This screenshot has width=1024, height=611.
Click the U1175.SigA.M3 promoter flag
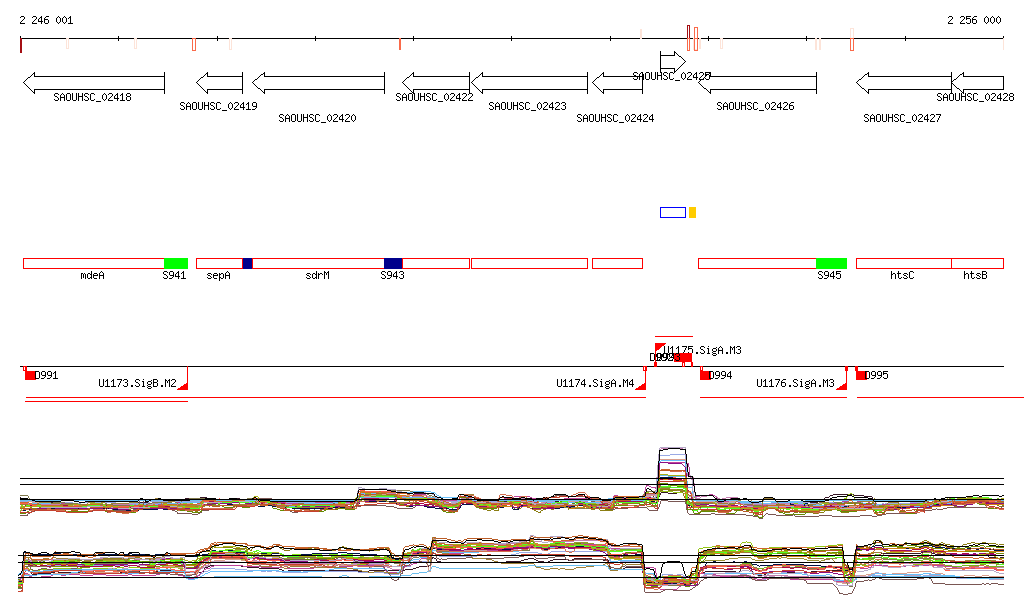(x=660, y=347)
